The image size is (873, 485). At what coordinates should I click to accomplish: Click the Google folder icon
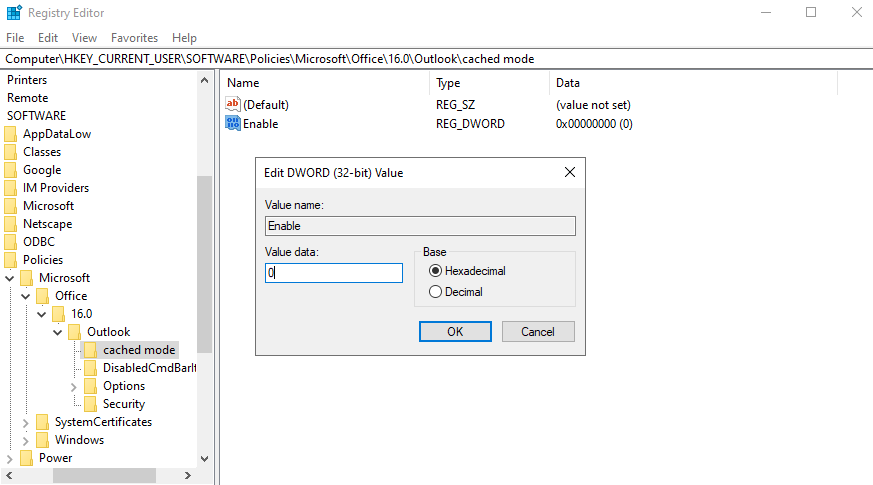pos(11,170)
